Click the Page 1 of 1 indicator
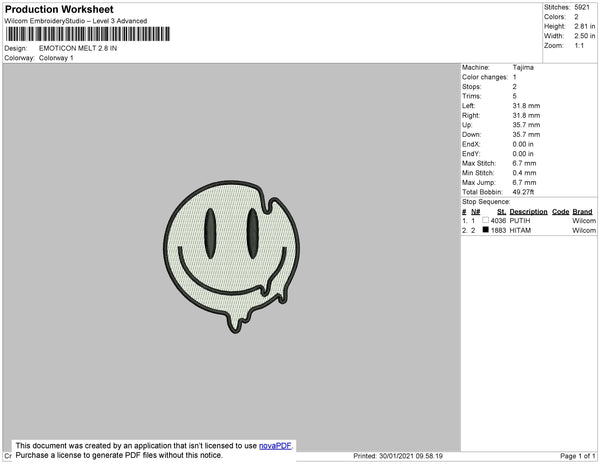The height and width of the screenshot is (464, 600). [574, 456]
